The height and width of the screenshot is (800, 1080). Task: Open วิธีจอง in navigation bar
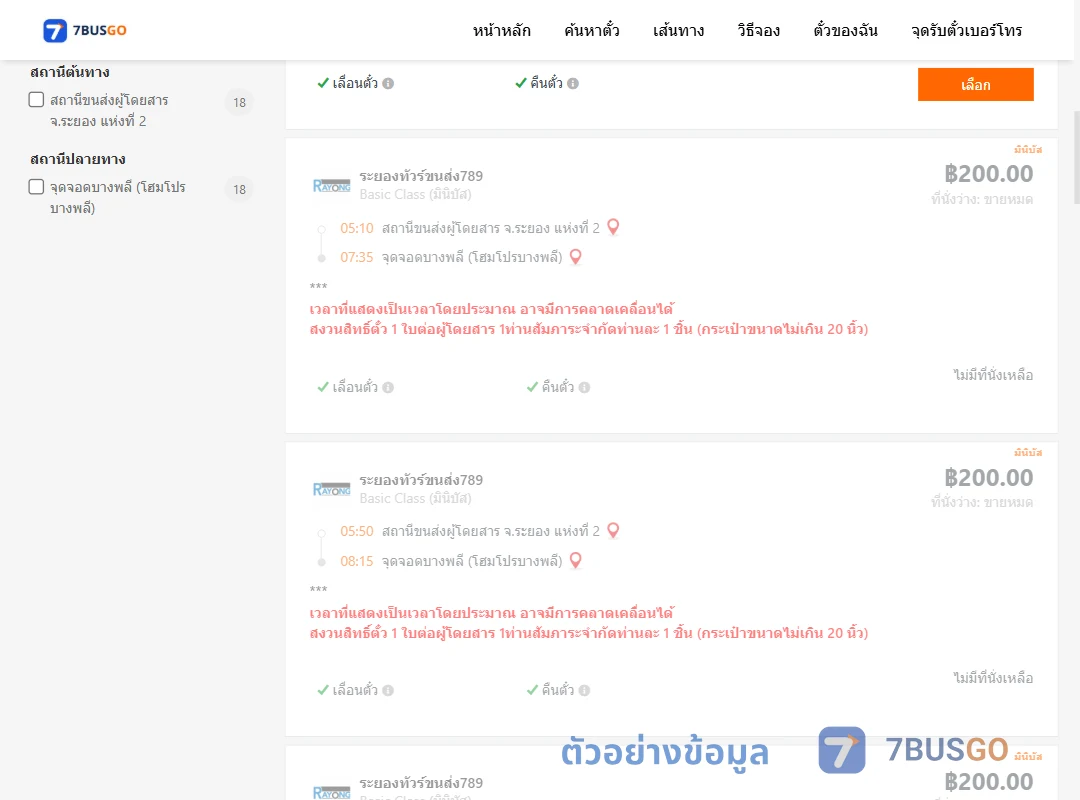(x=758, y=30)
